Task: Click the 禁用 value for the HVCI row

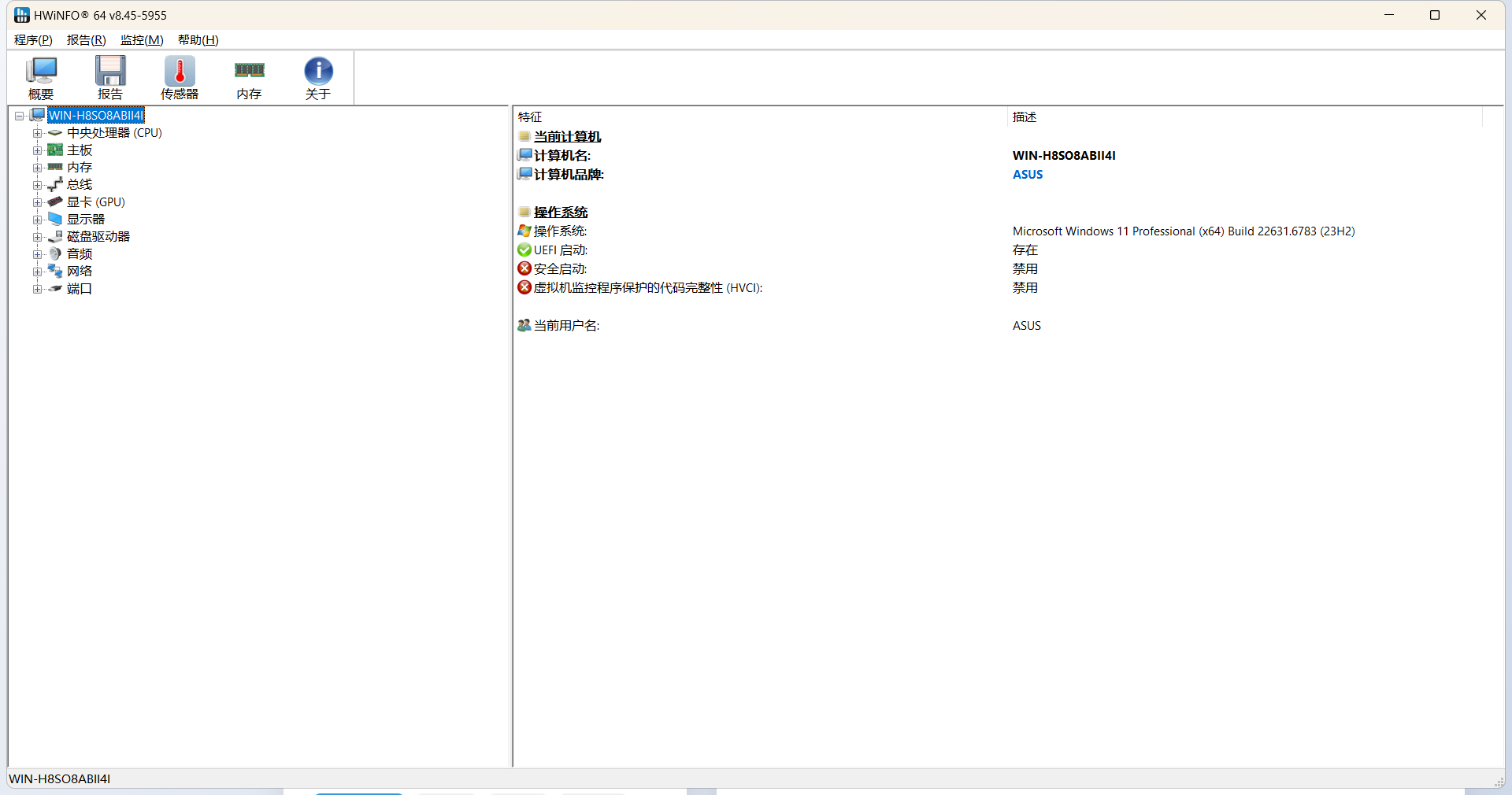Action: [x=1025, y=288]
